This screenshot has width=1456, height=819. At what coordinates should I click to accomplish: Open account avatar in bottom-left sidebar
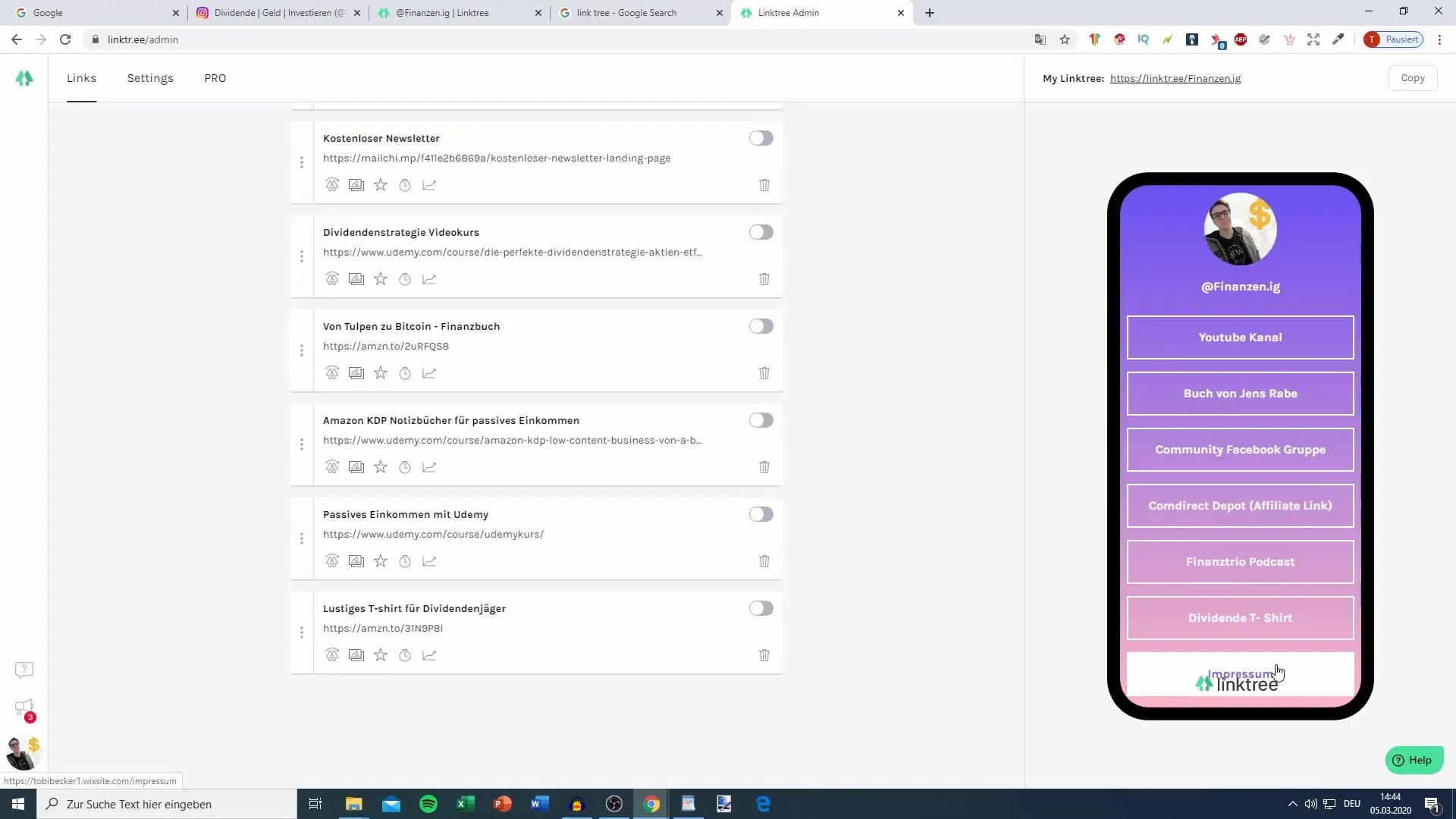coord(23,752)
